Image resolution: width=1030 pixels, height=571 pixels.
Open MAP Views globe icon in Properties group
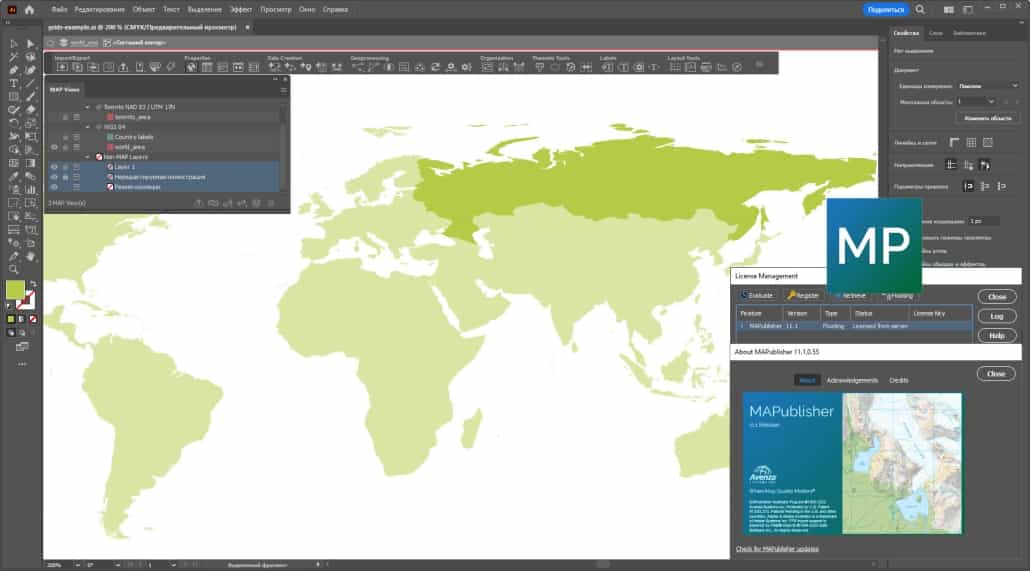pyautogui.click(x=191, y=67)
